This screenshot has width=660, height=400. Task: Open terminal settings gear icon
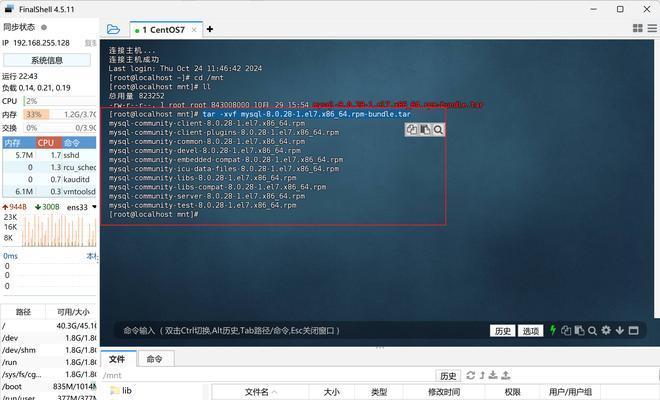click(606, 330)
